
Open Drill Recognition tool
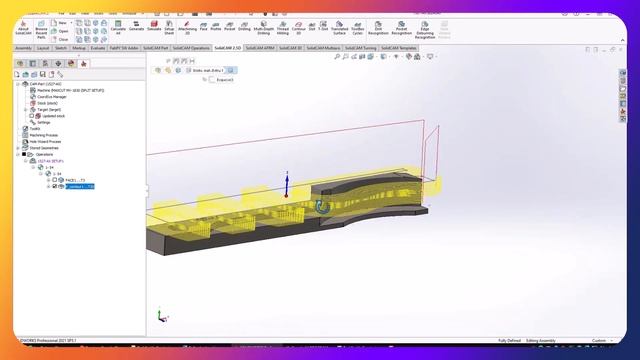tap(378, 28)
